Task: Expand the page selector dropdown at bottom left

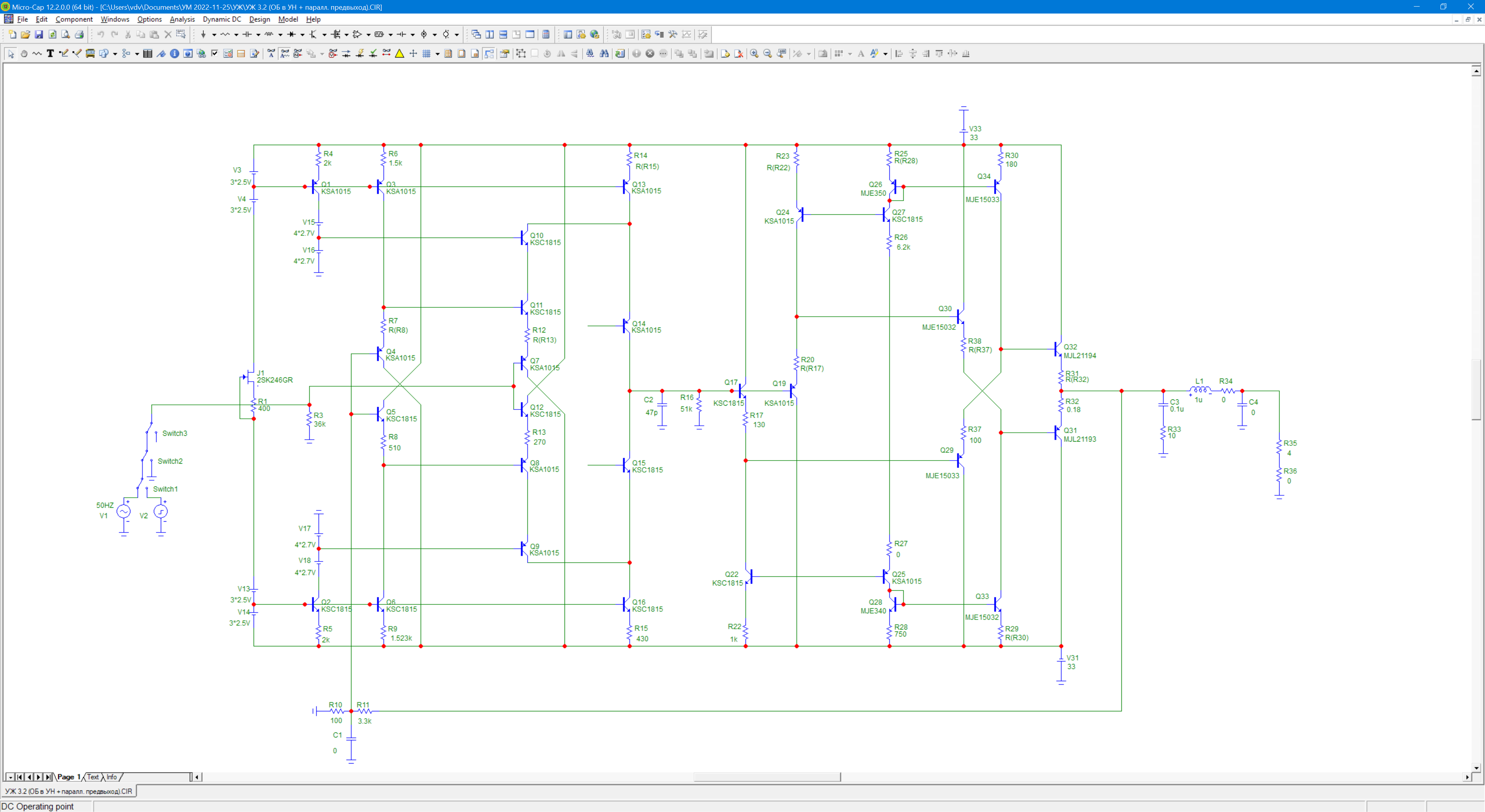Action: point(10,777)
